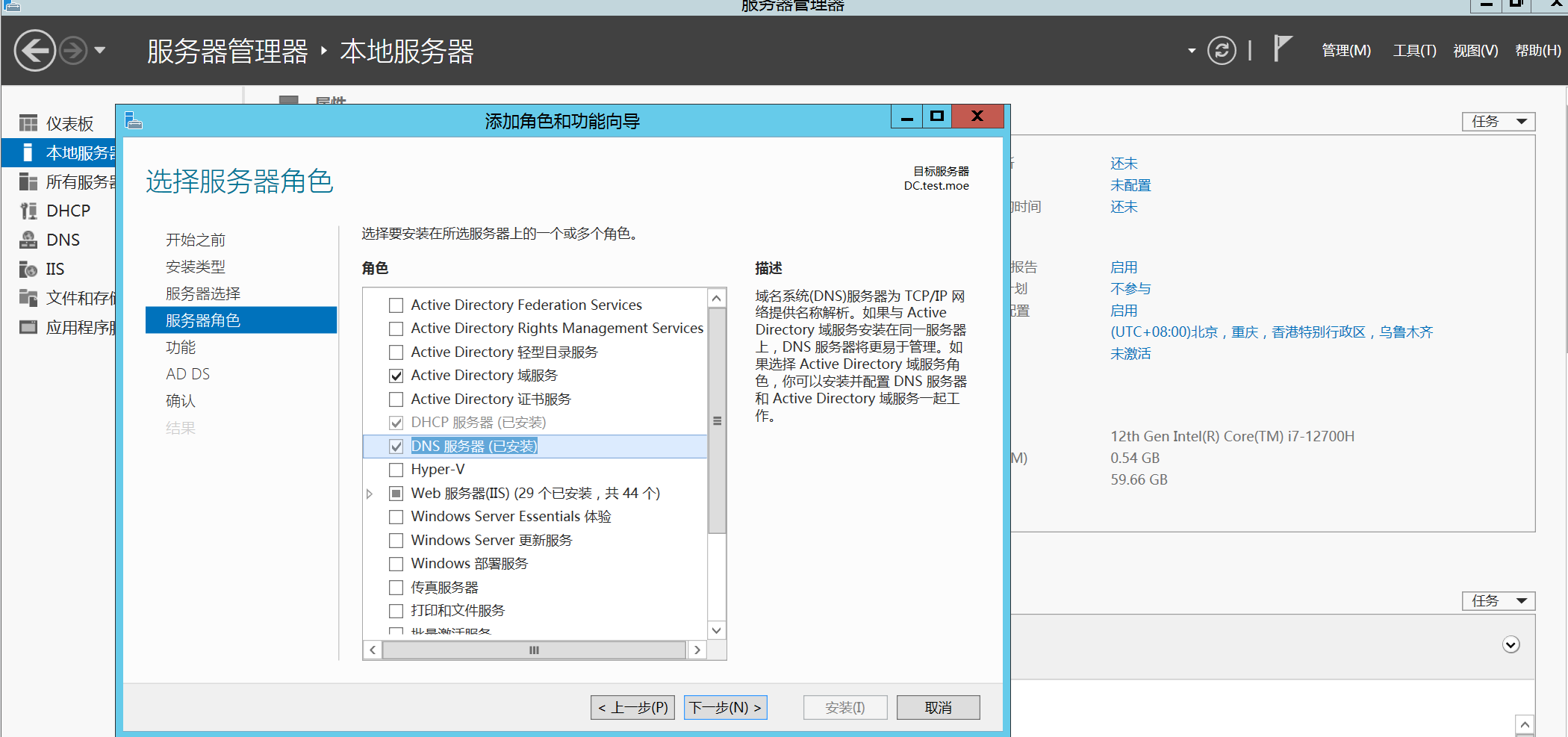Screen dimensions: 1568x737
Task: Select the All Servers sidebar icon
Action: click(28, 181)
